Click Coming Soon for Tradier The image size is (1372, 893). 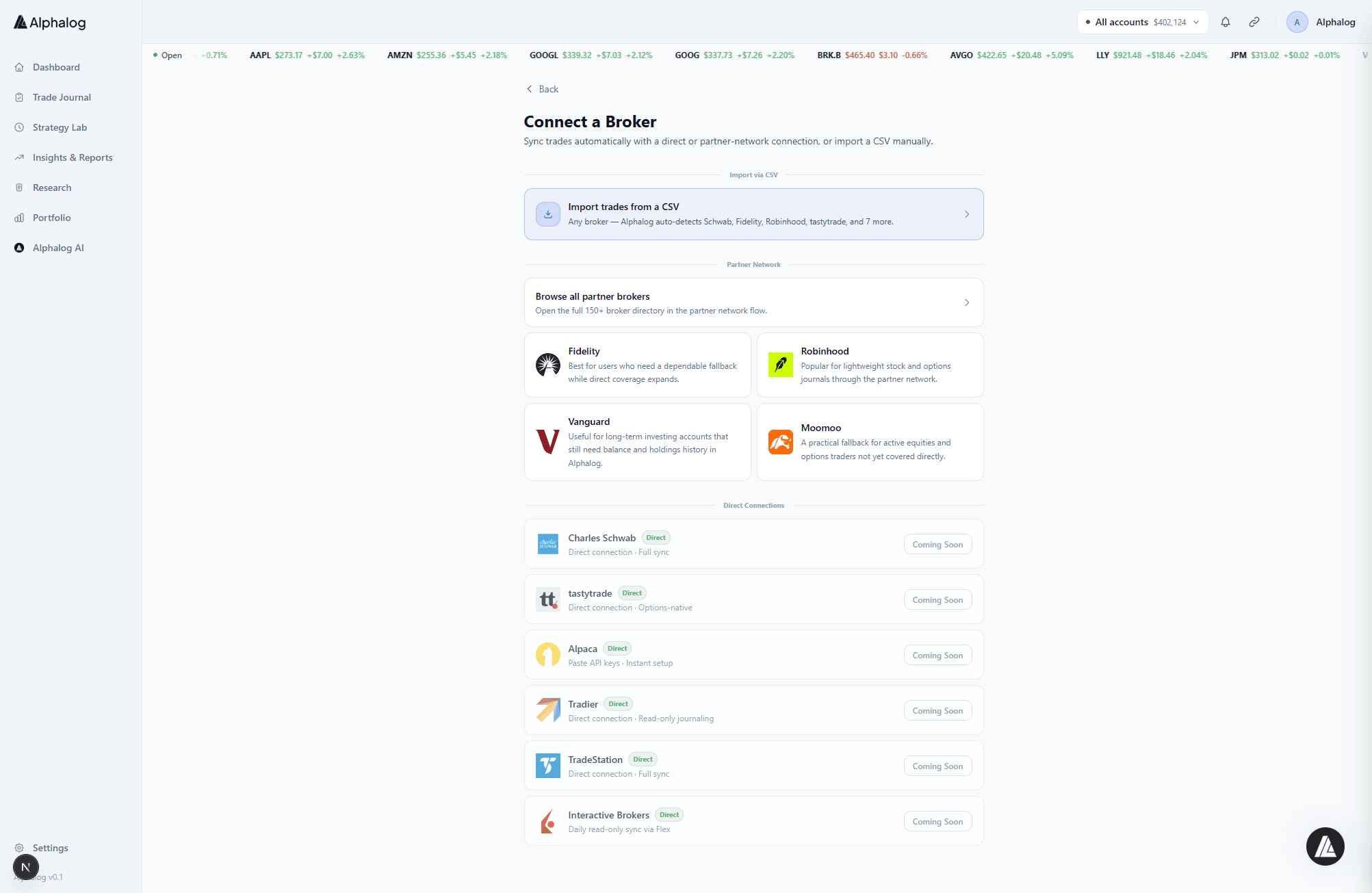tap(937, 711)
